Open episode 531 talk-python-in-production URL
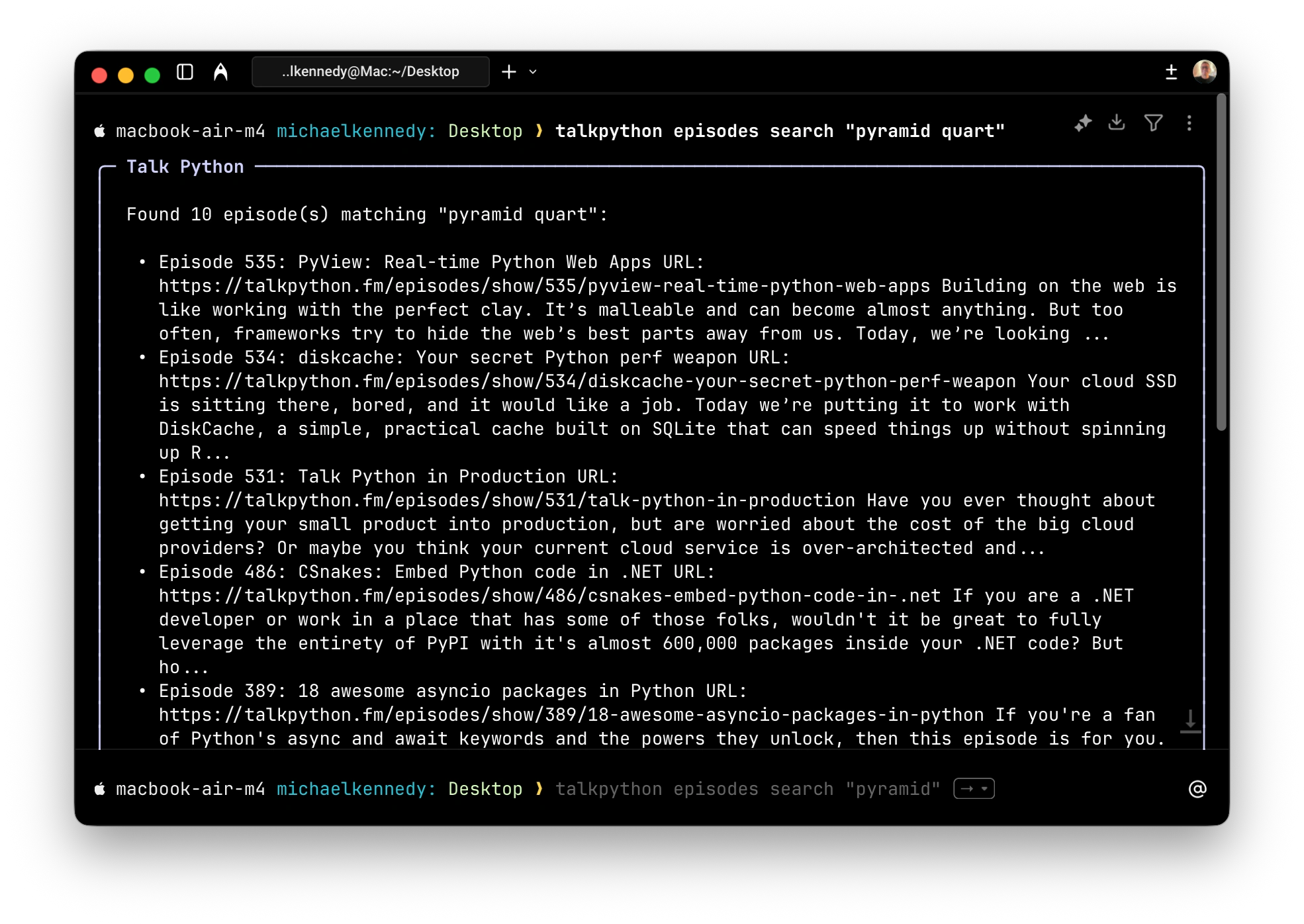 click(506, 500)
